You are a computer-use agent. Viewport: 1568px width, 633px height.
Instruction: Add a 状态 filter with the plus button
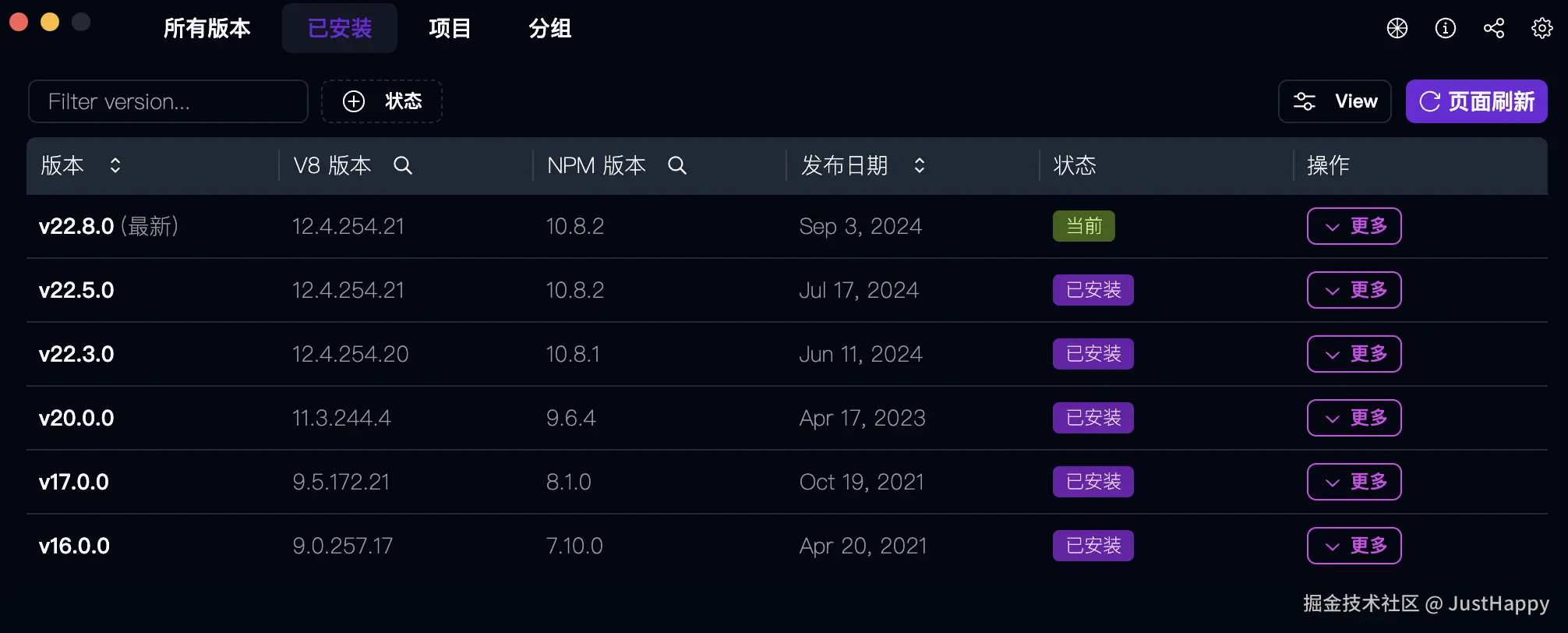tap(382, 101)
